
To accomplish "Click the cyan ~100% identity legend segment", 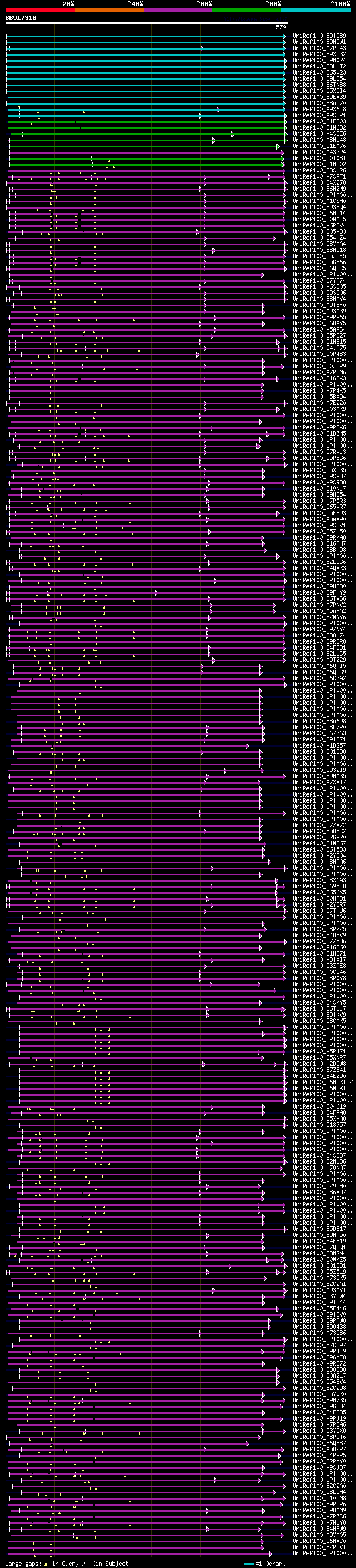I will 316,10.
